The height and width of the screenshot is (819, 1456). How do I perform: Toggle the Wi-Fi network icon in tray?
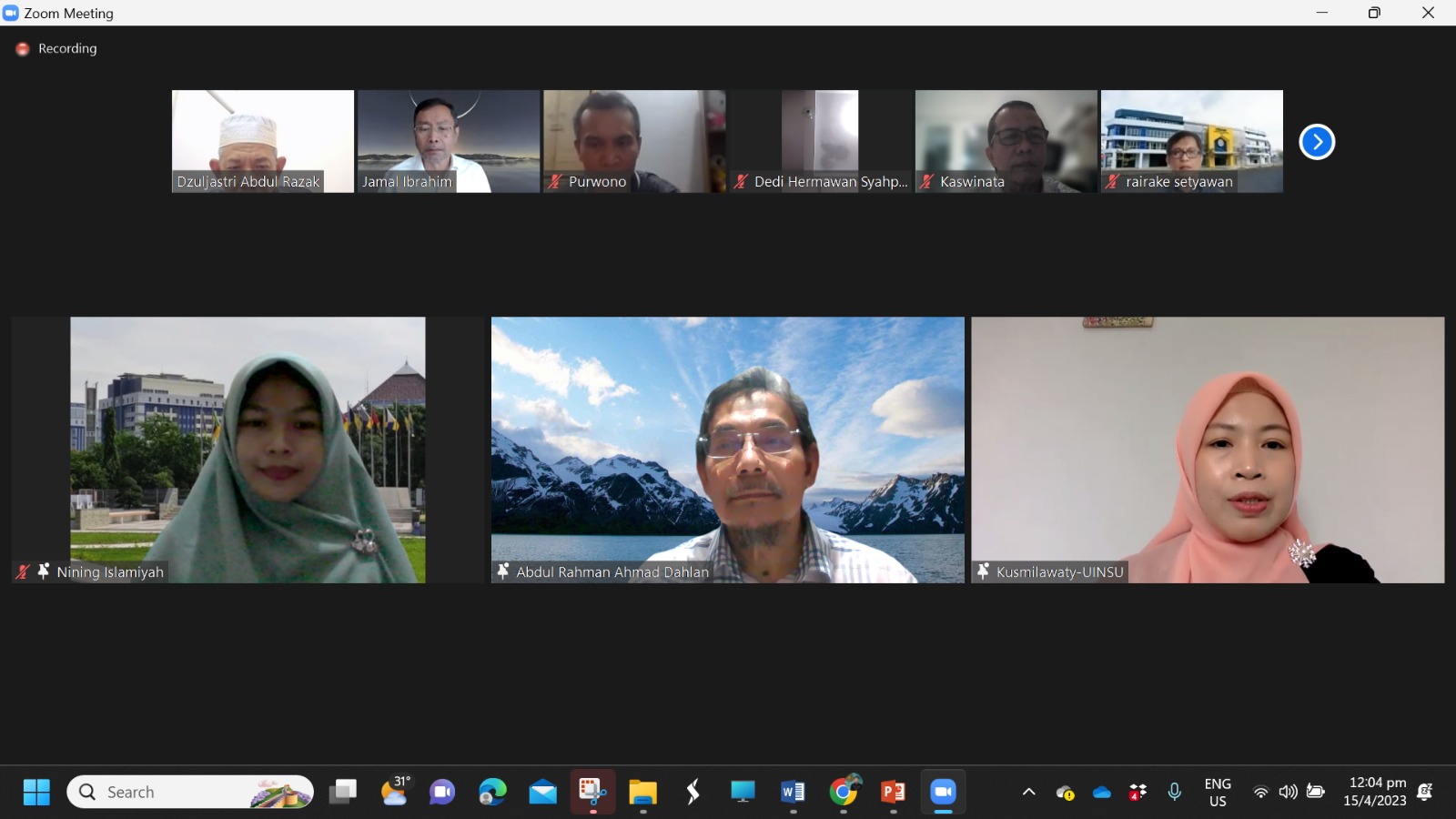(x=1260, y=792)
